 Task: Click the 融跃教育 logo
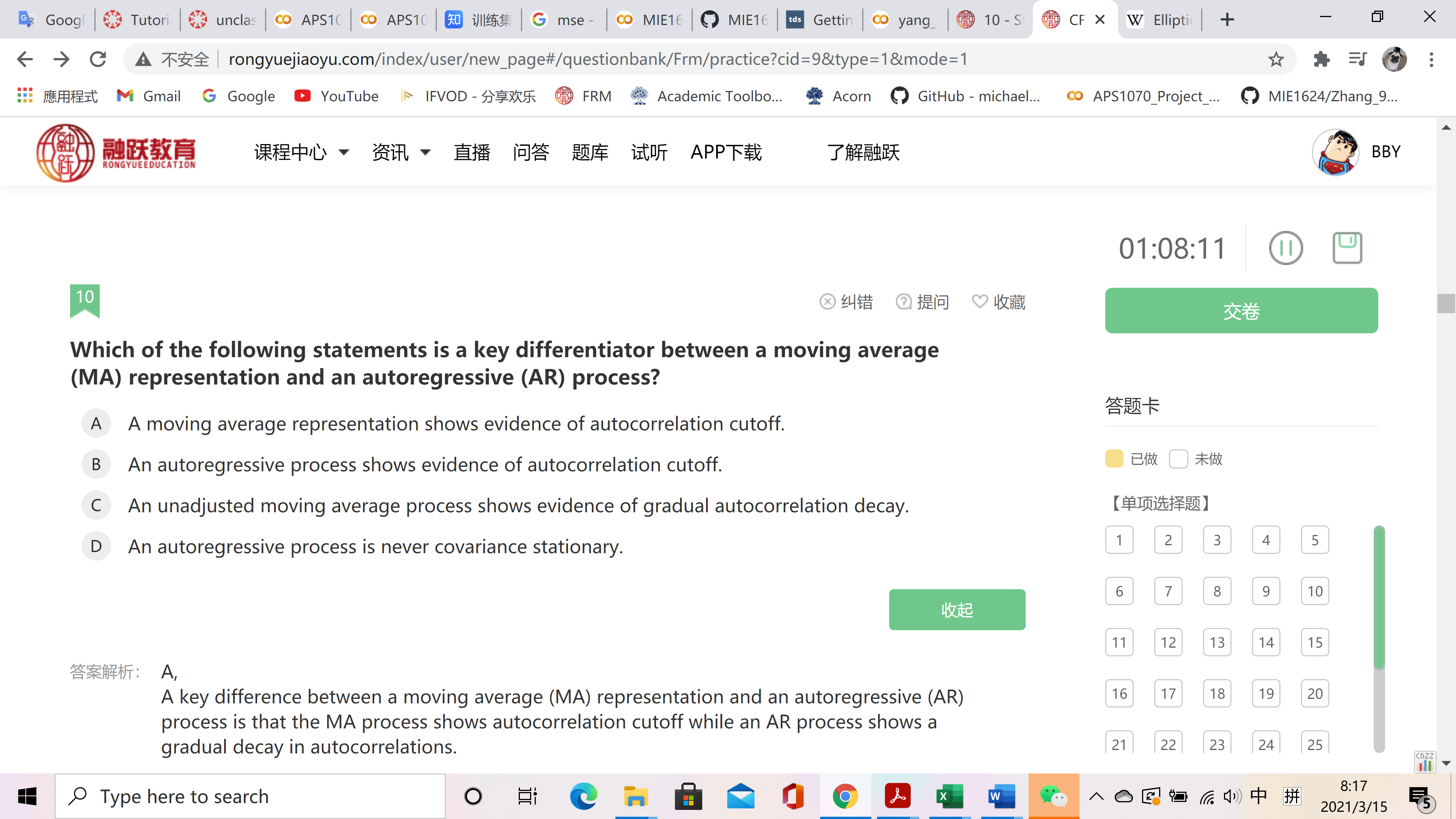pos(116,152)
